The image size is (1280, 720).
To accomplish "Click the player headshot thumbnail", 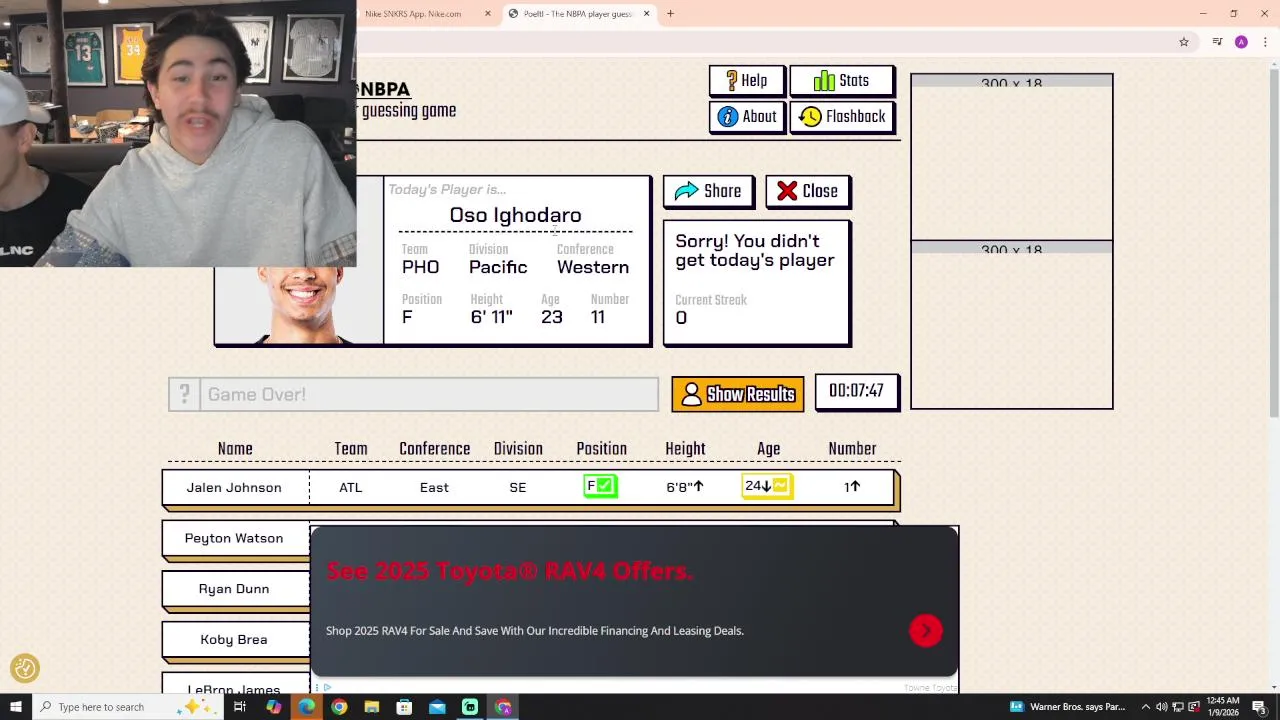I will click(299, 305).
